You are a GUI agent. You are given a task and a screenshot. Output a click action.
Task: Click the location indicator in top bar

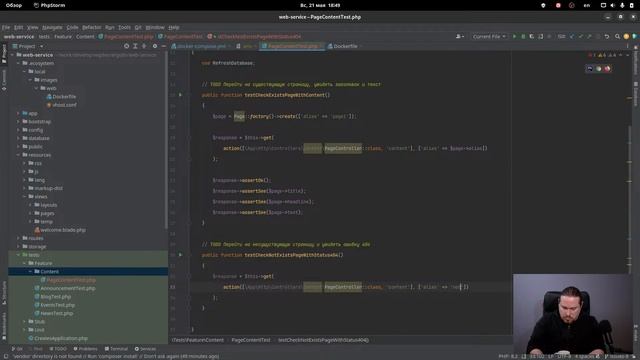[x=543, y=5]
